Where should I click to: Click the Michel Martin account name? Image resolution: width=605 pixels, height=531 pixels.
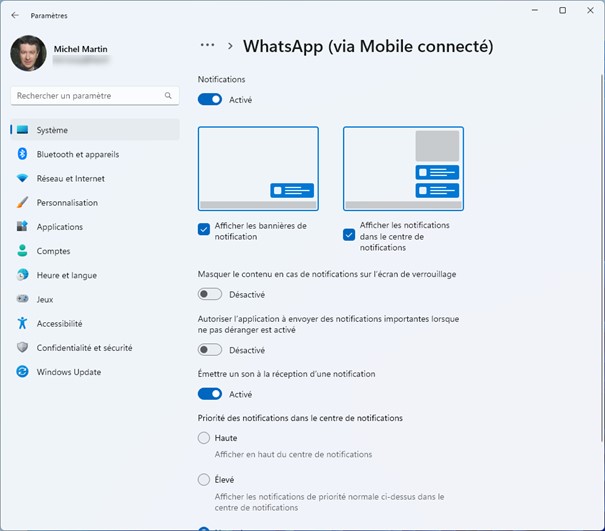pyautogui.click(x=81, y=49)
